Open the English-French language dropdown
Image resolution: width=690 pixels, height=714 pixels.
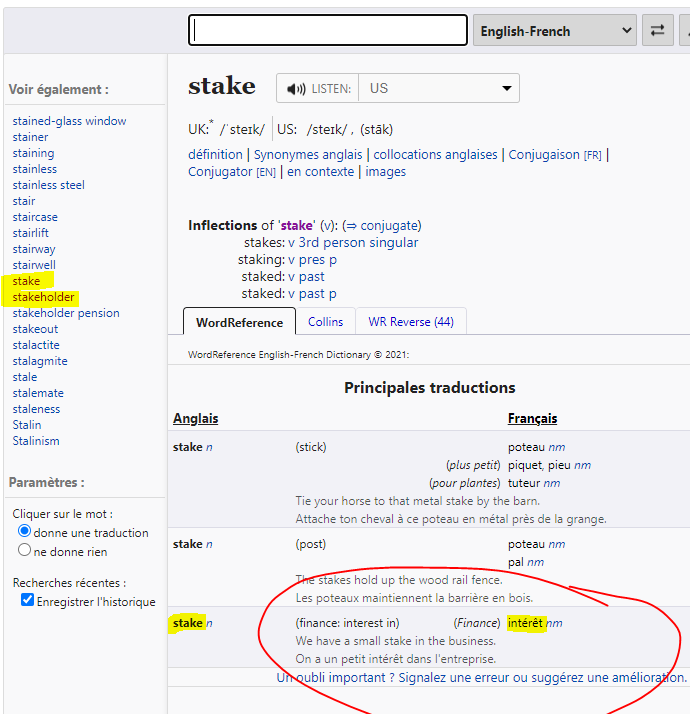[x=555, y=31]
